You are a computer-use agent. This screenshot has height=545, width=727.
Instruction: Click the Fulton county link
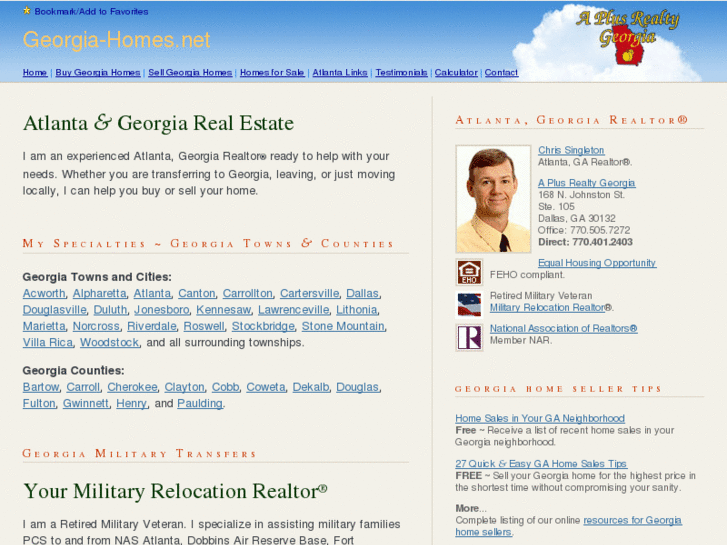click(39, 404)
